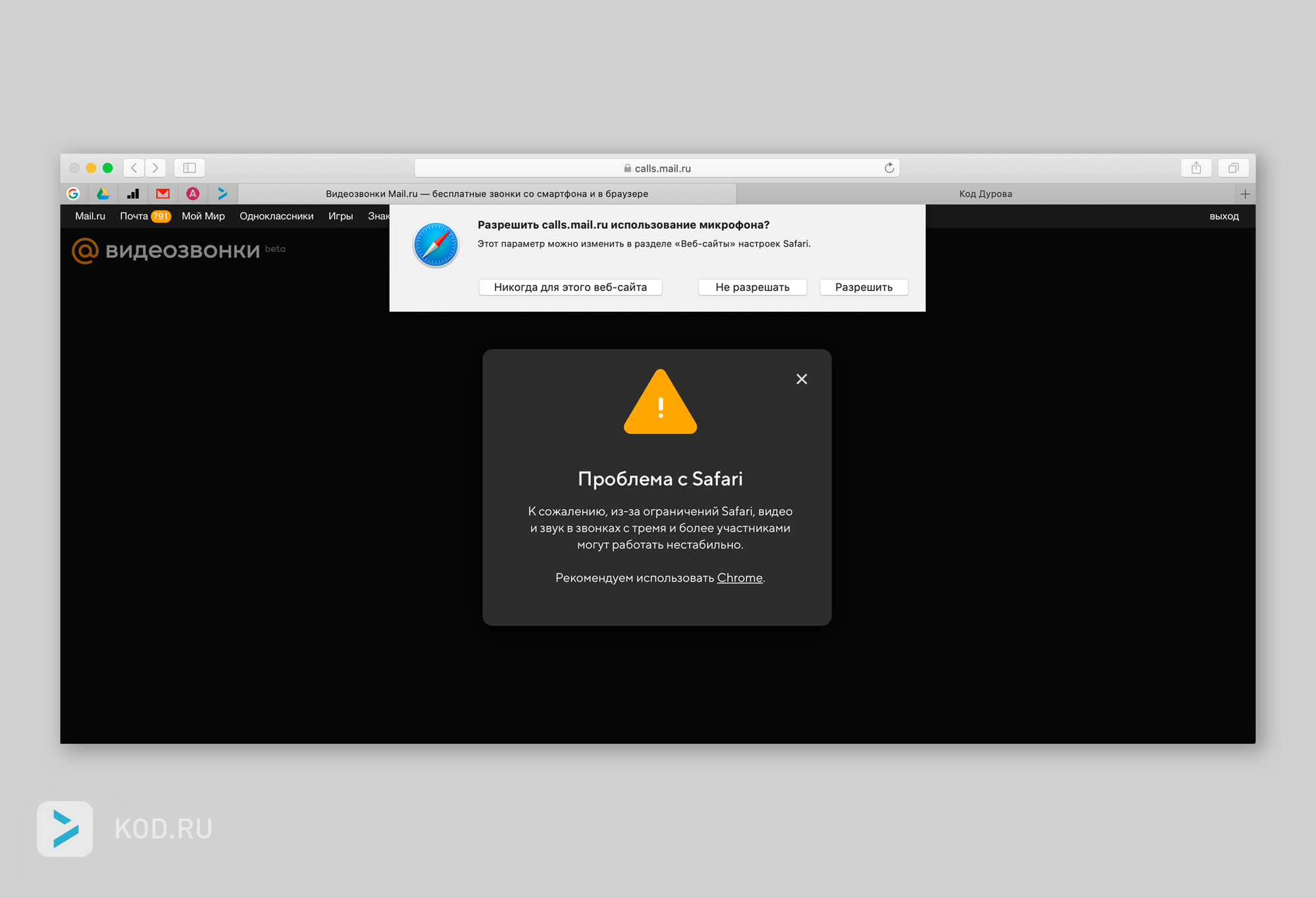Open a new tab with plus
Screen dimensions: 1316x898
[1244, 193]
